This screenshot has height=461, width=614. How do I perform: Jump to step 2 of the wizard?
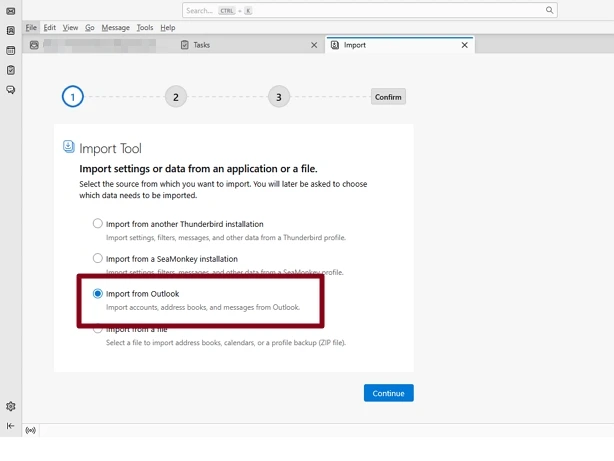tap(176, 97)
